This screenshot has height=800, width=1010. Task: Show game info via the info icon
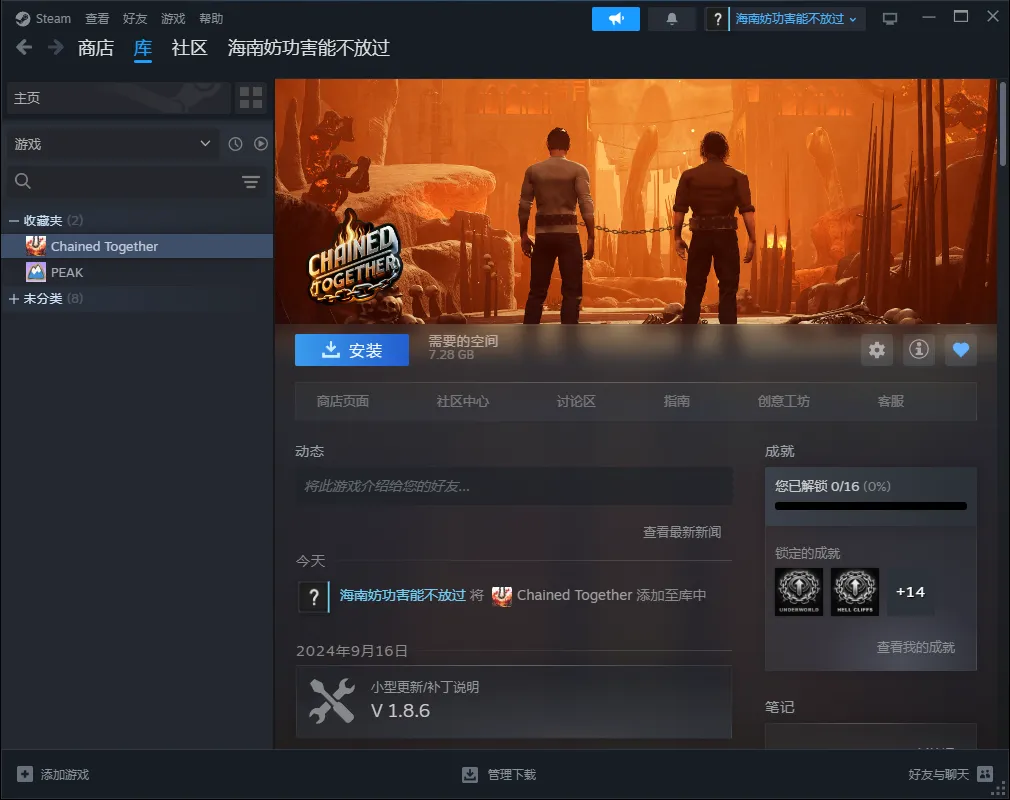(919, 350)
